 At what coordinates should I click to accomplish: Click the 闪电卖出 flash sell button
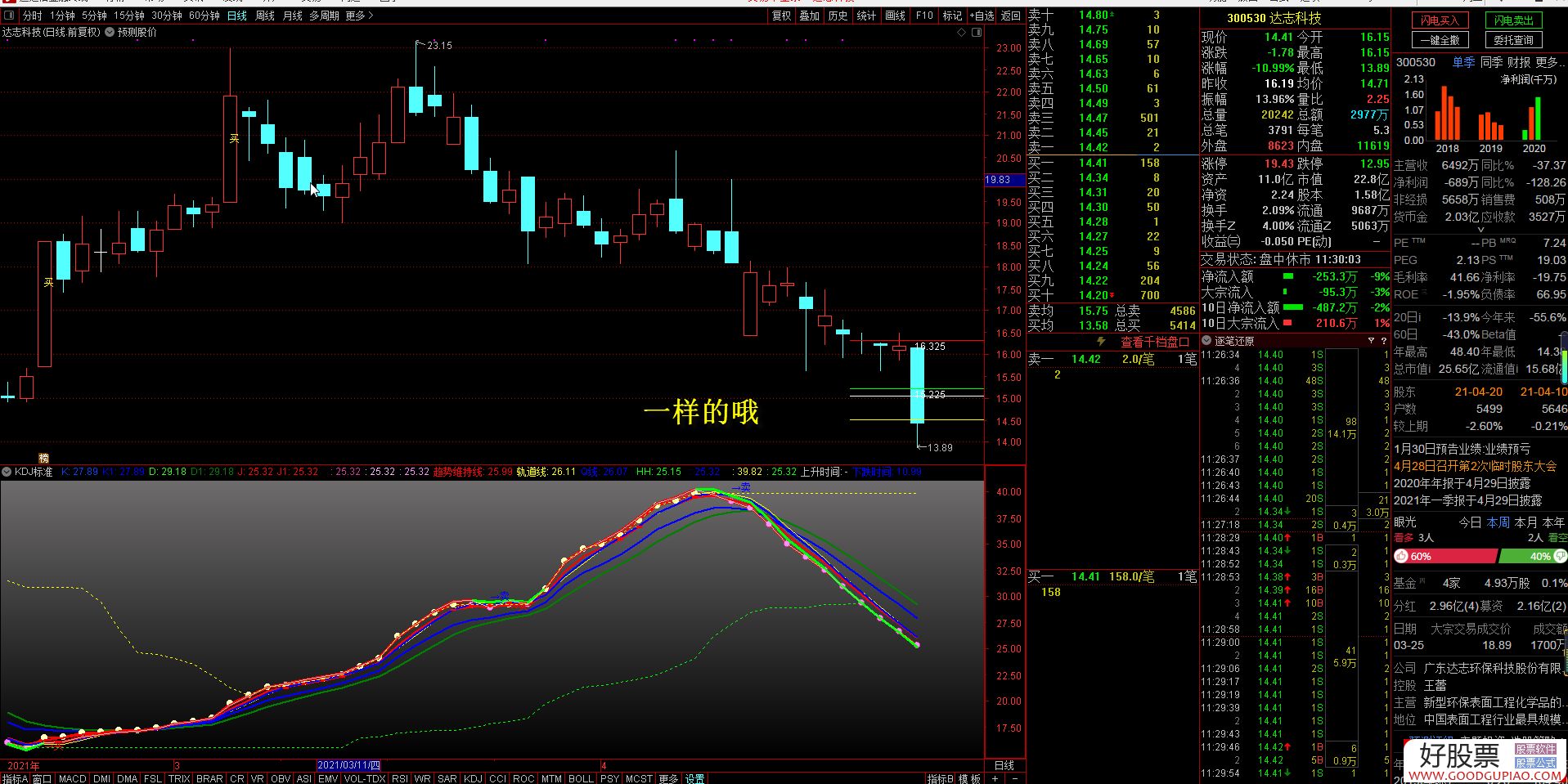[x=1514, y=20]
